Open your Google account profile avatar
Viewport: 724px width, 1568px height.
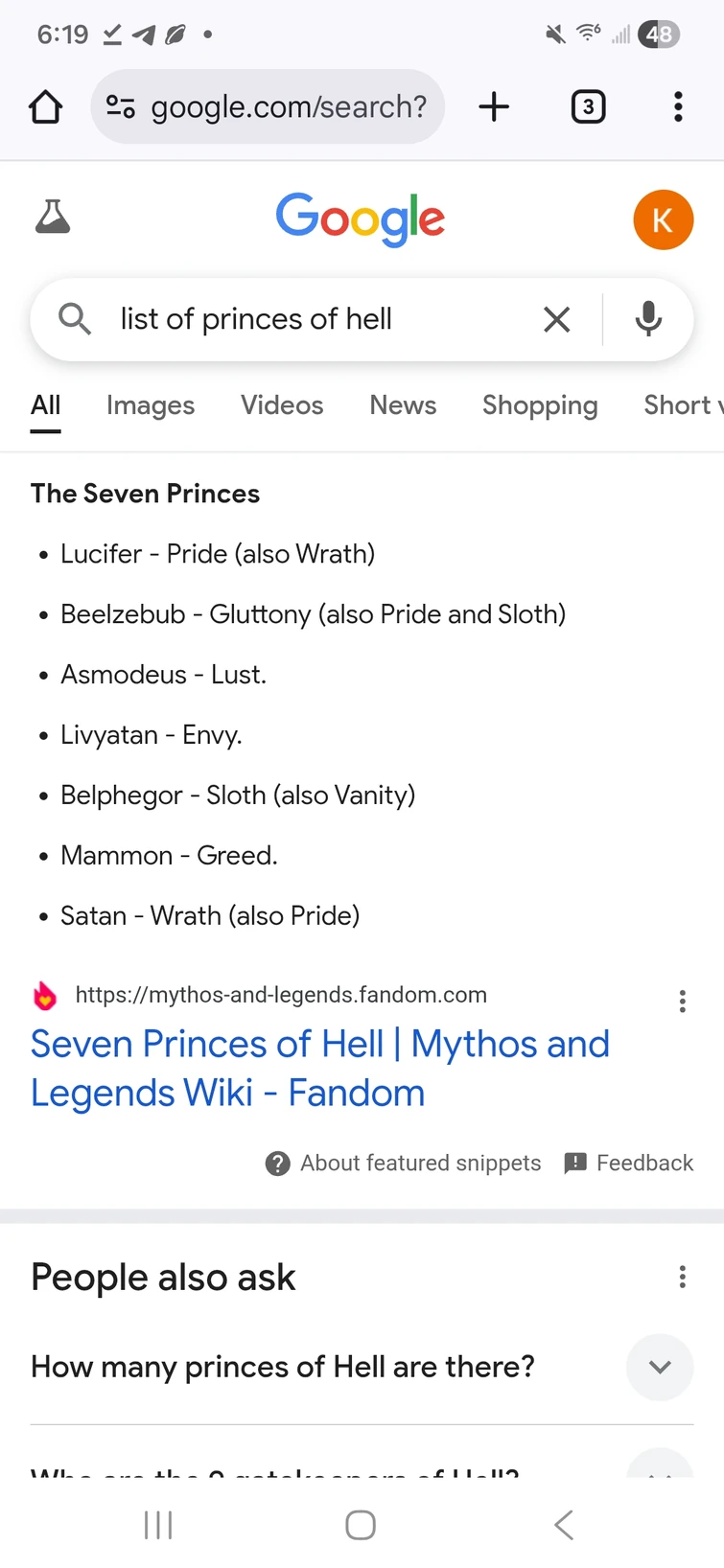(x=664, y=219)
